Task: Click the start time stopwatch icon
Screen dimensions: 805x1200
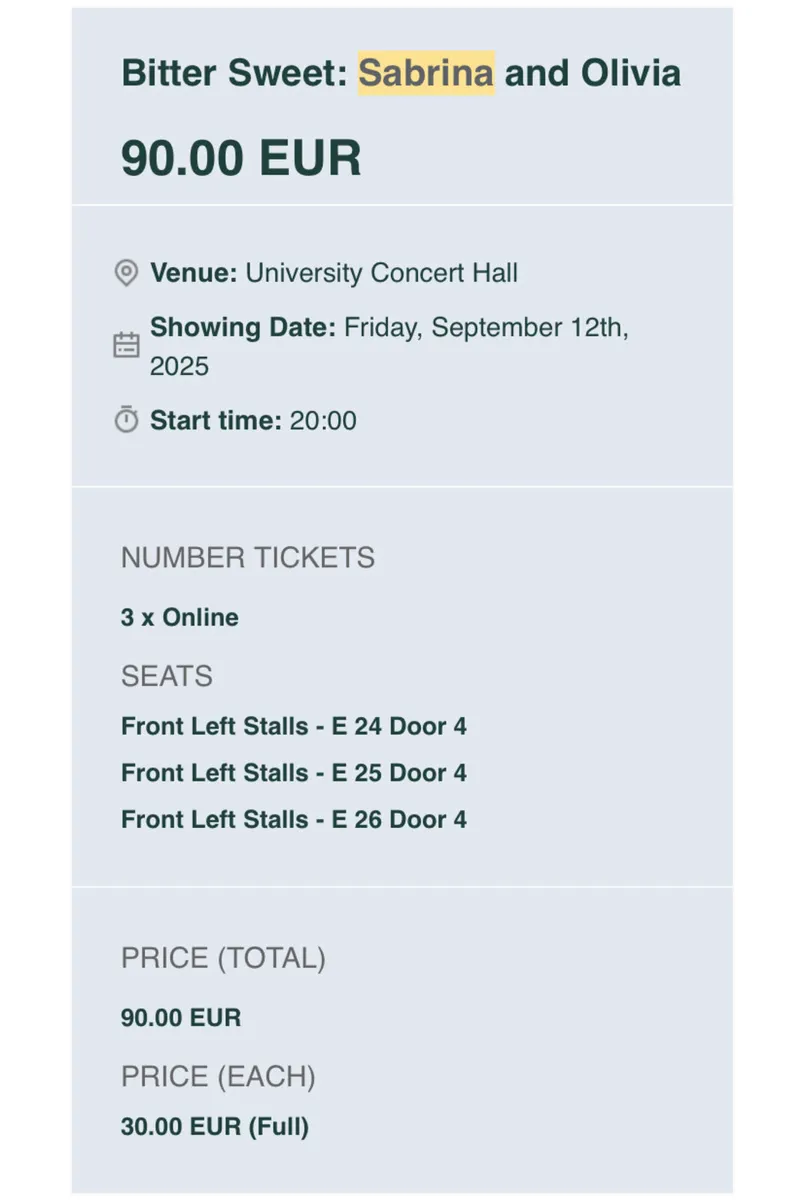Action: point(126,420)
